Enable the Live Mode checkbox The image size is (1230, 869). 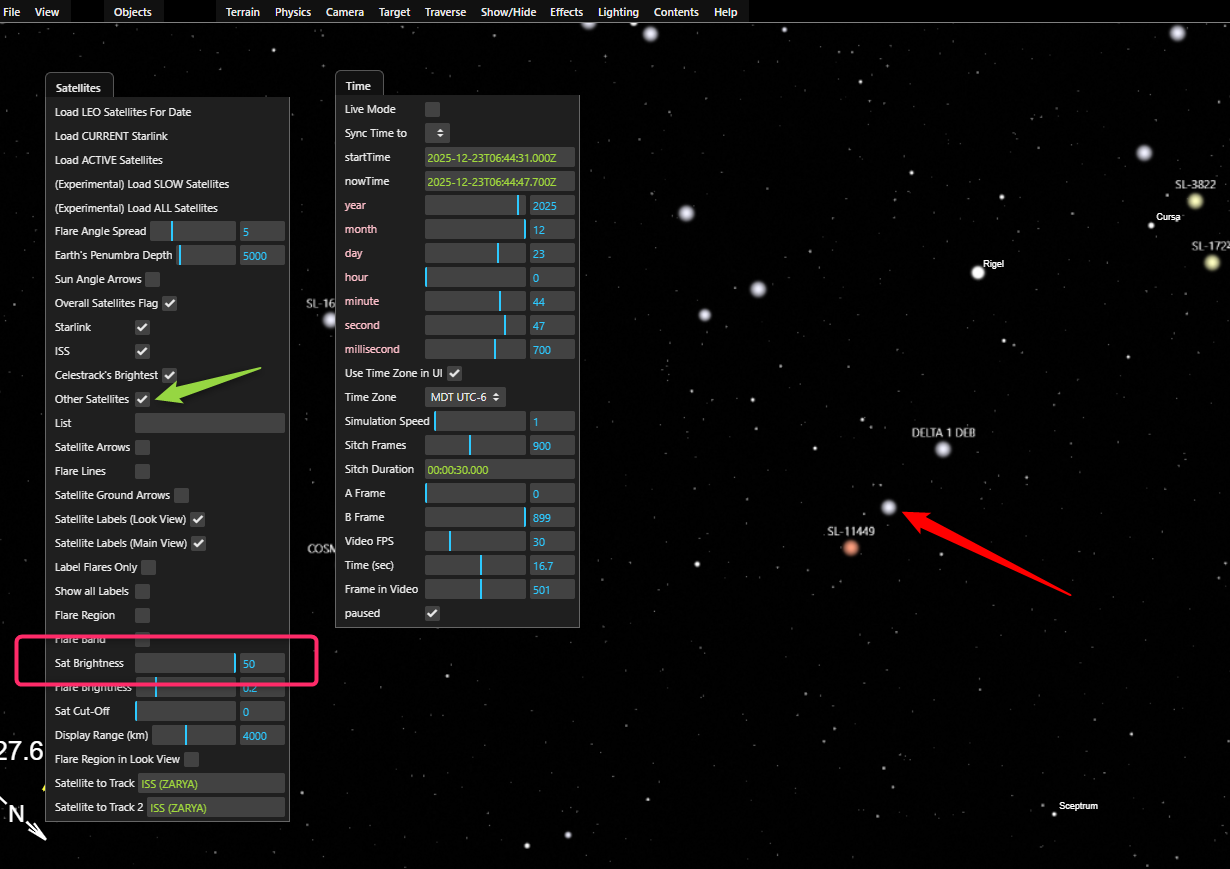433,109
